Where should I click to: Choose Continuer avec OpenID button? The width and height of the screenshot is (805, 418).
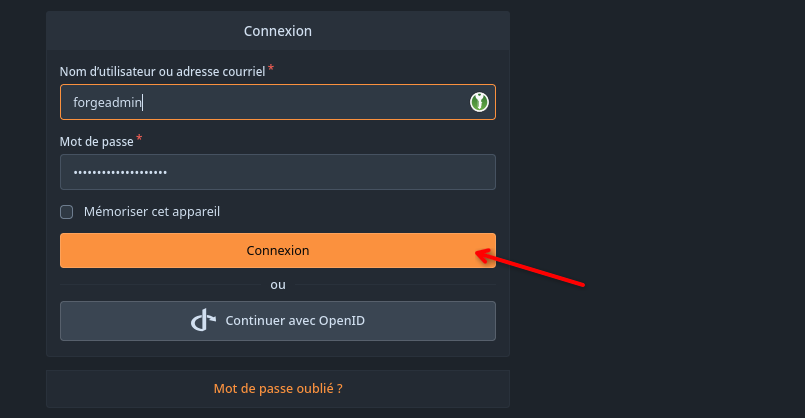click(278, 320)
